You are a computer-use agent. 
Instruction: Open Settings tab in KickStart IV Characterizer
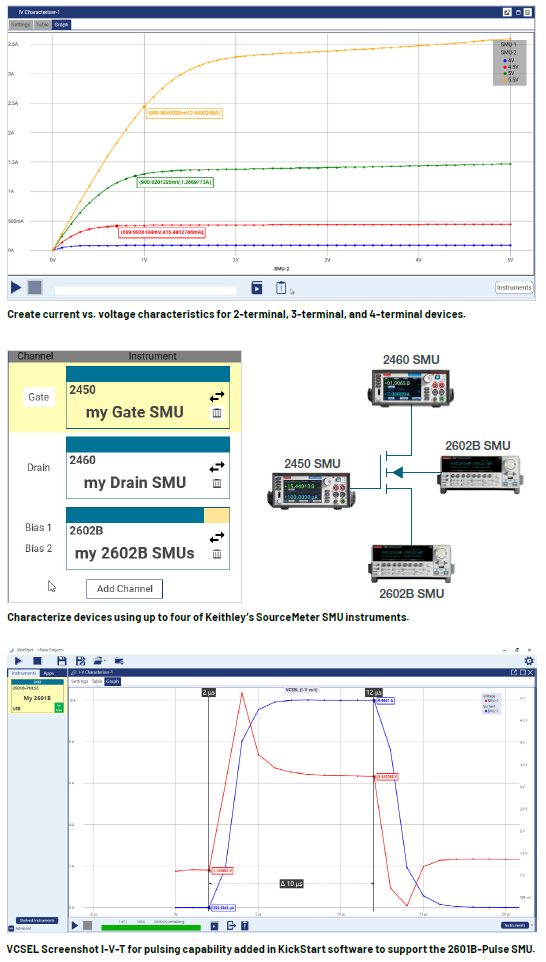point(80,681)
